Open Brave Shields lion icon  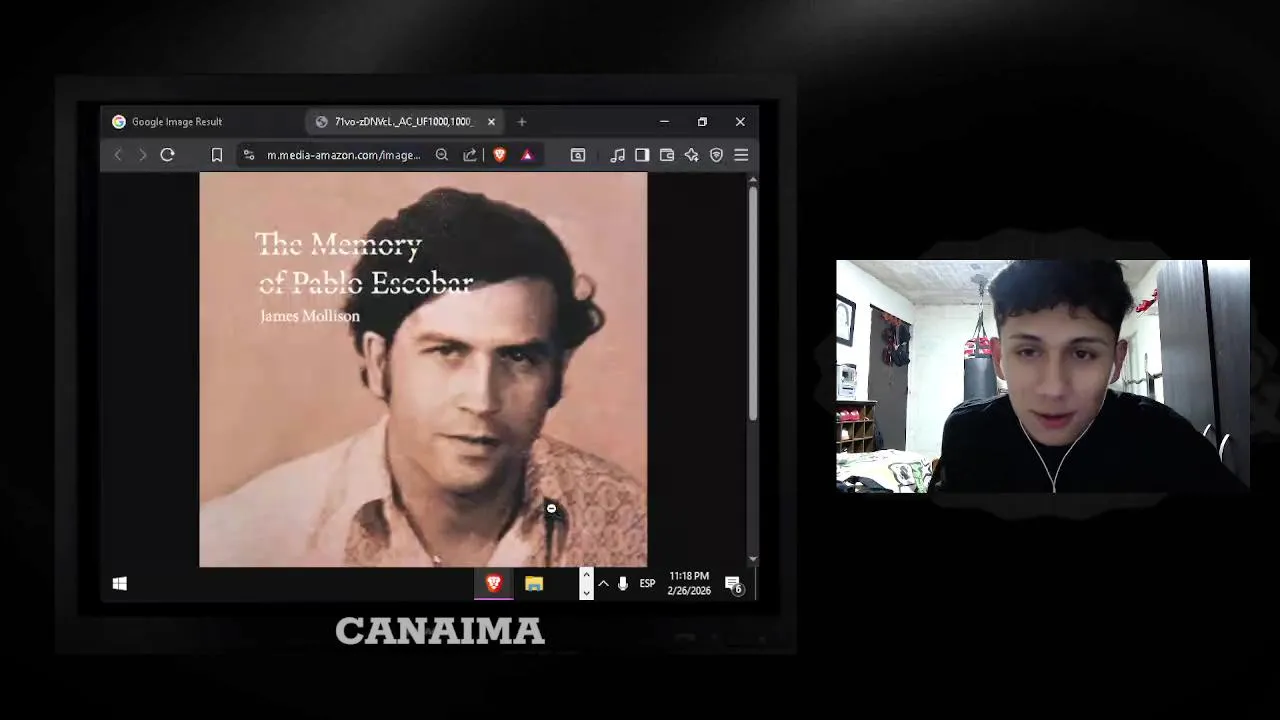499,155
